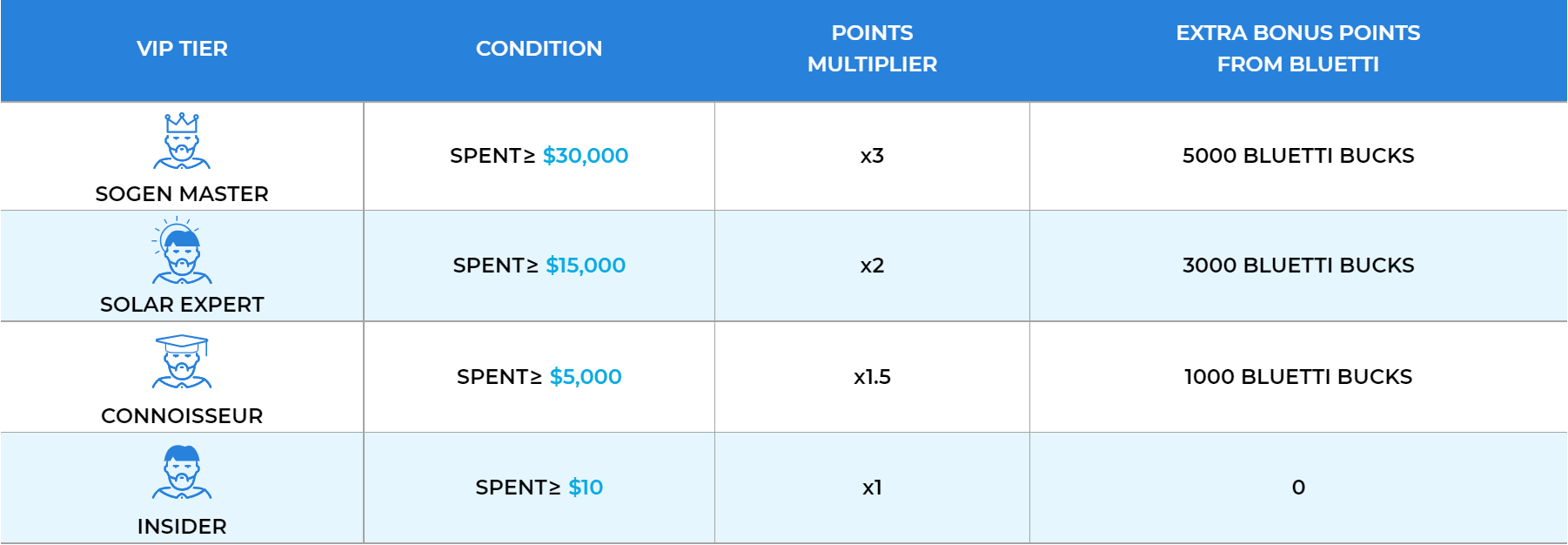Click the $5,000 spend amount
Screen dimensions: 1568x545
[586, 377]
